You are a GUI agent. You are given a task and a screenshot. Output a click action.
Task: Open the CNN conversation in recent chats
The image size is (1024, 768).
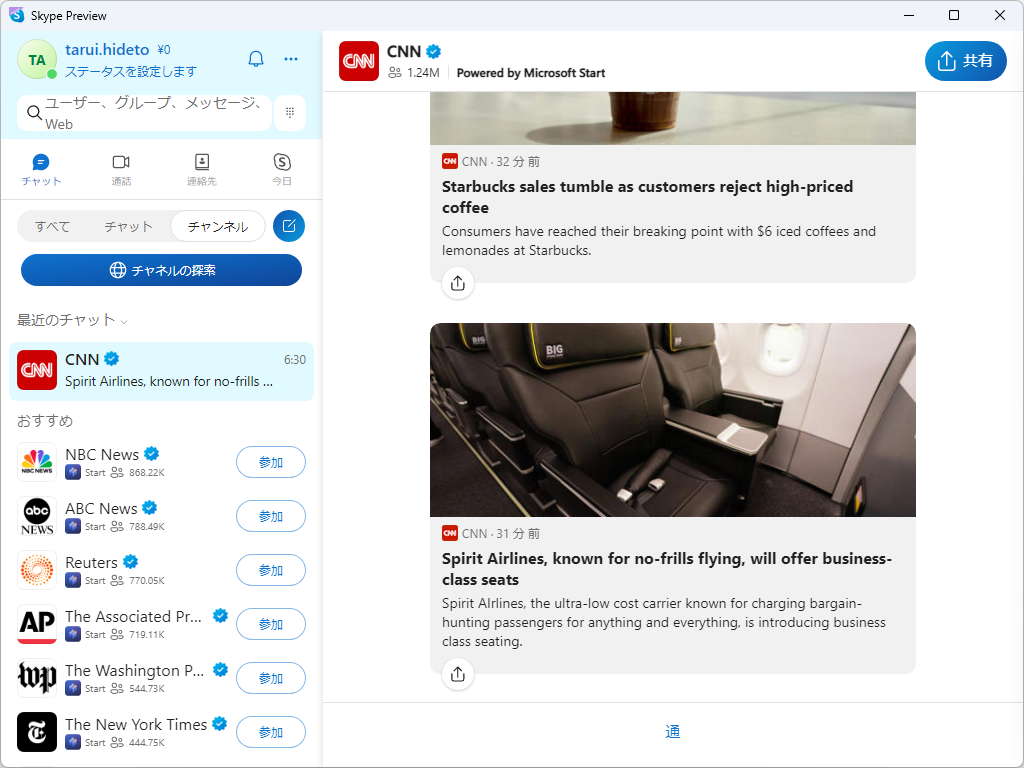pyautogui.click(x=160, y=369)
